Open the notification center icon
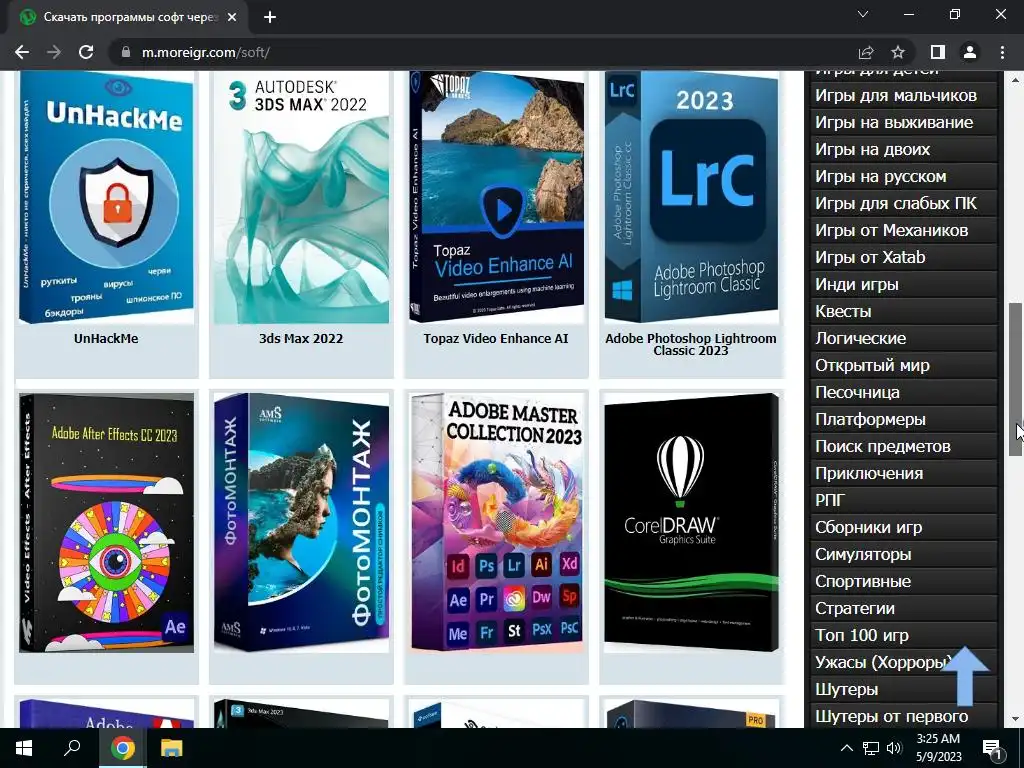Viewport: 1024px width, 768px height. click(x=993, y=749)
